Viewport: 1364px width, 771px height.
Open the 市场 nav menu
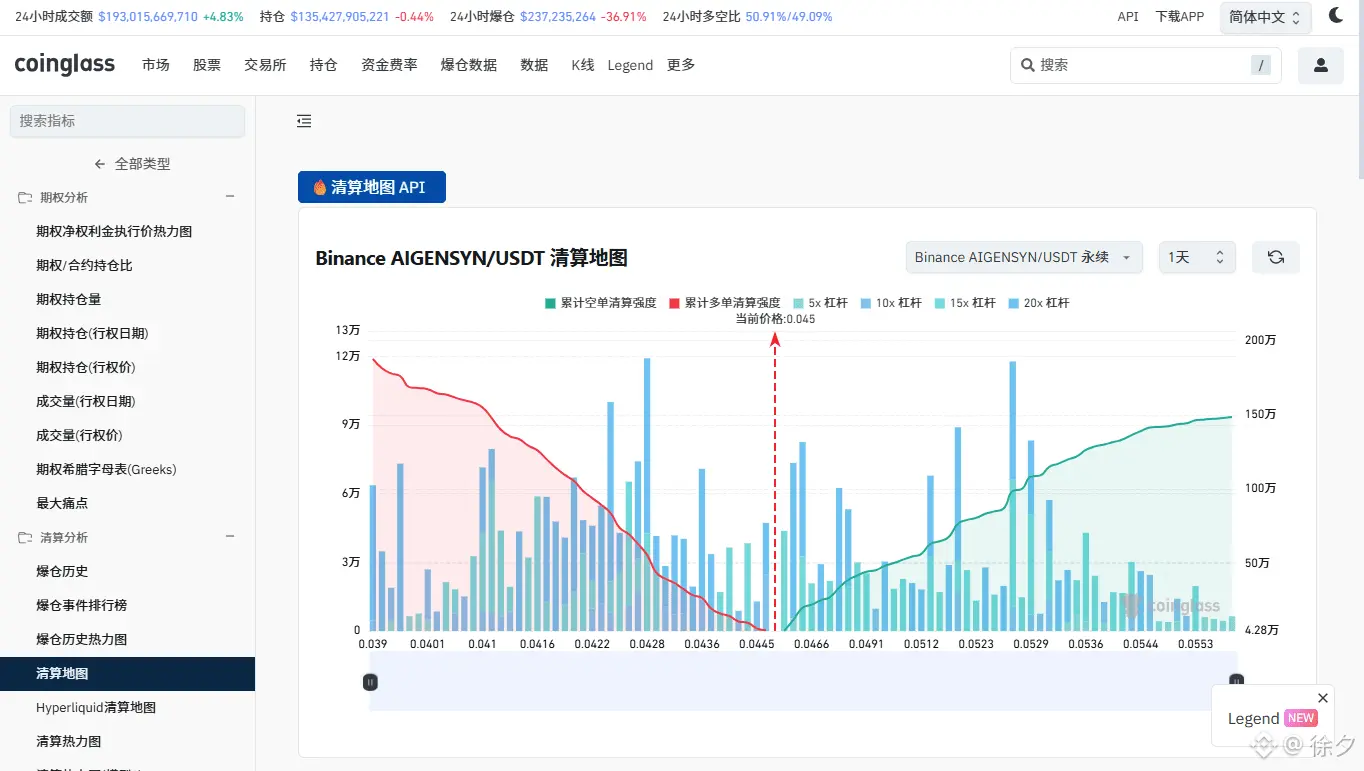156,65
